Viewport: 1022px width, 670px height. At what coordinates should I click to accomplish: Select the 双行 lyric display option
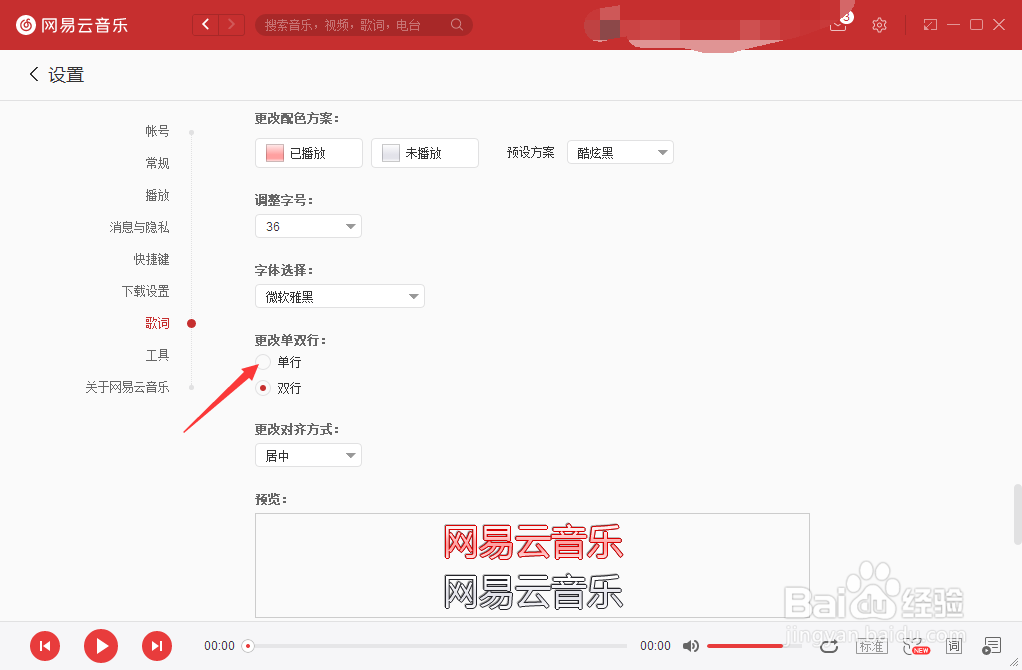coord(263,388)
